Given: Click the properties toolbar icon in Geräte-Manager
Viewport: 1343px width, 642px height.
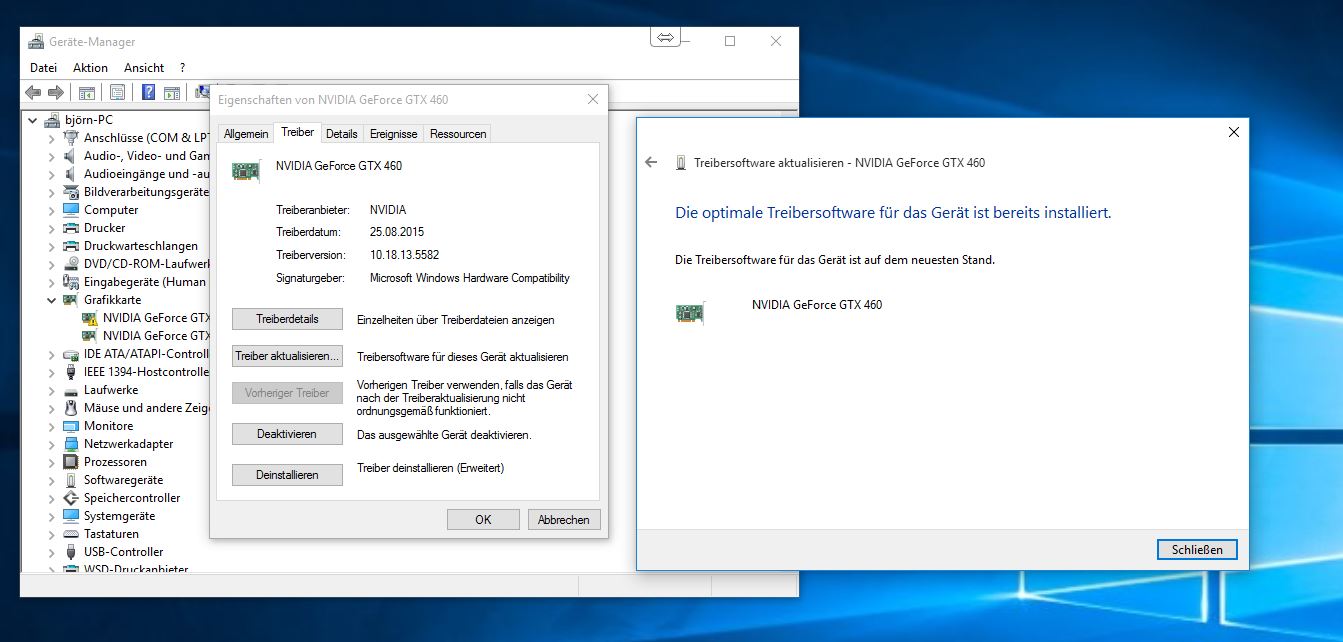Looking at the screenshot, I should coord(118,93).
